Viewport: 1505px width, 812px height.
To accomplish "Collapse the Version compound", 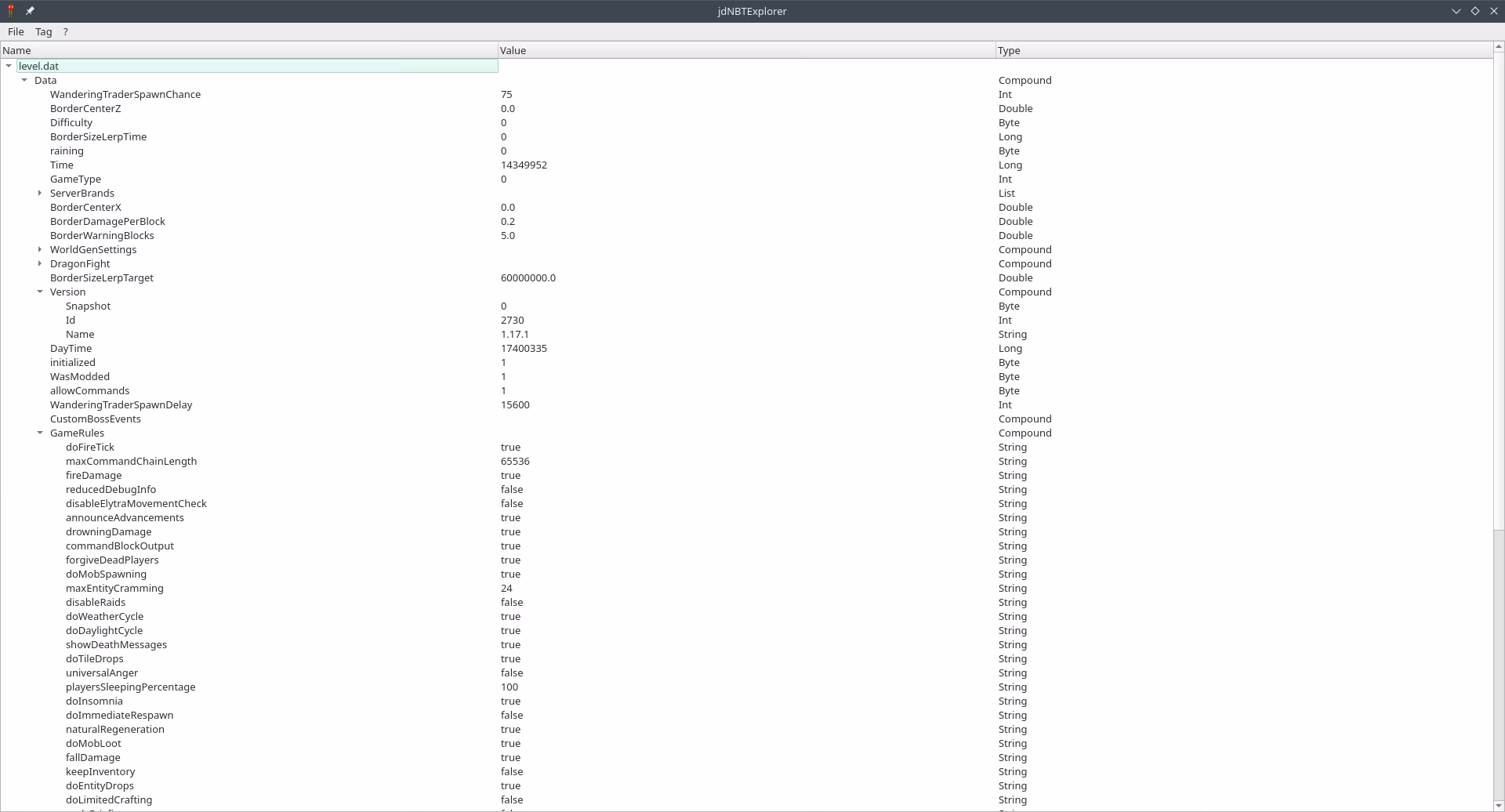I will click(x=40, y=292).
